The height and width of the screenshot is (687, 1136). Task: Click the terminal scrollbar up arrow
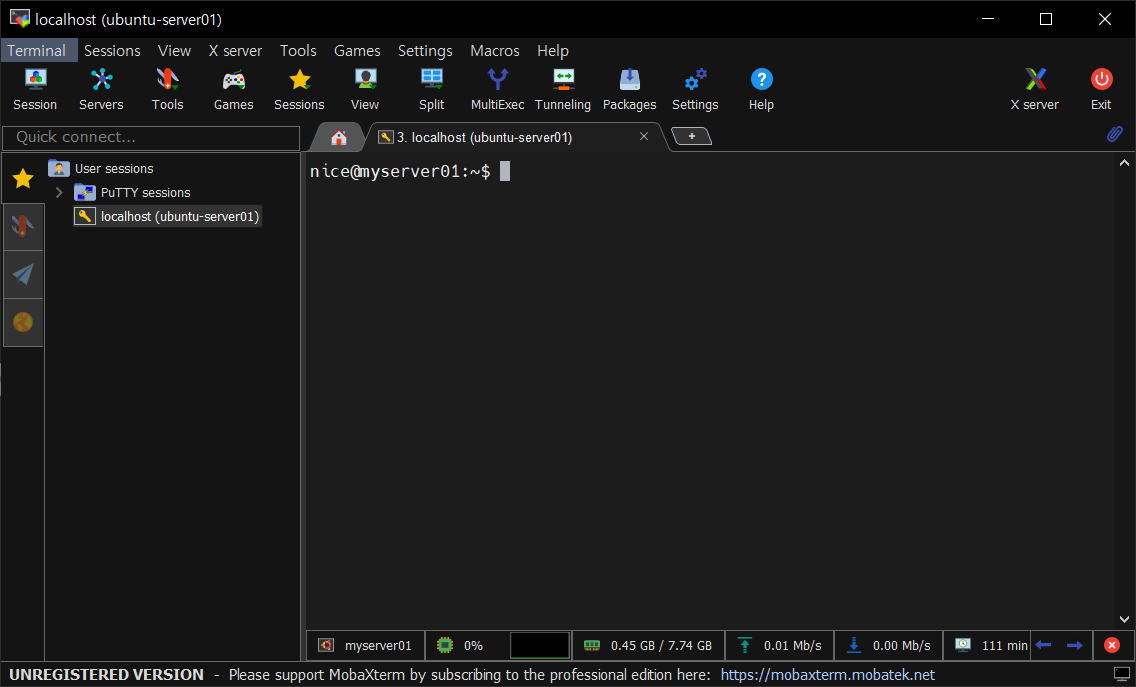(1124, 163)
